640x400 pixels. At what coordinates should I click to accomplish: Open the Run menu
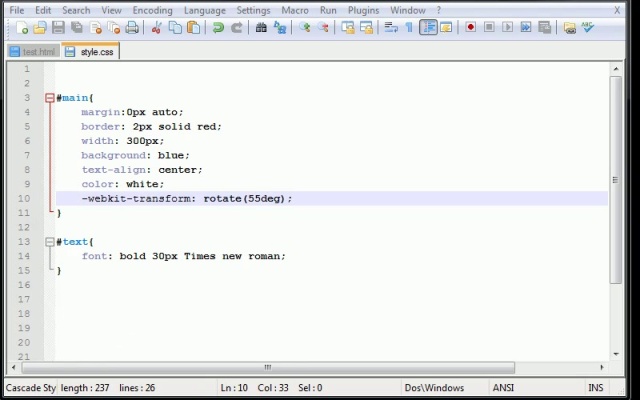328,10
